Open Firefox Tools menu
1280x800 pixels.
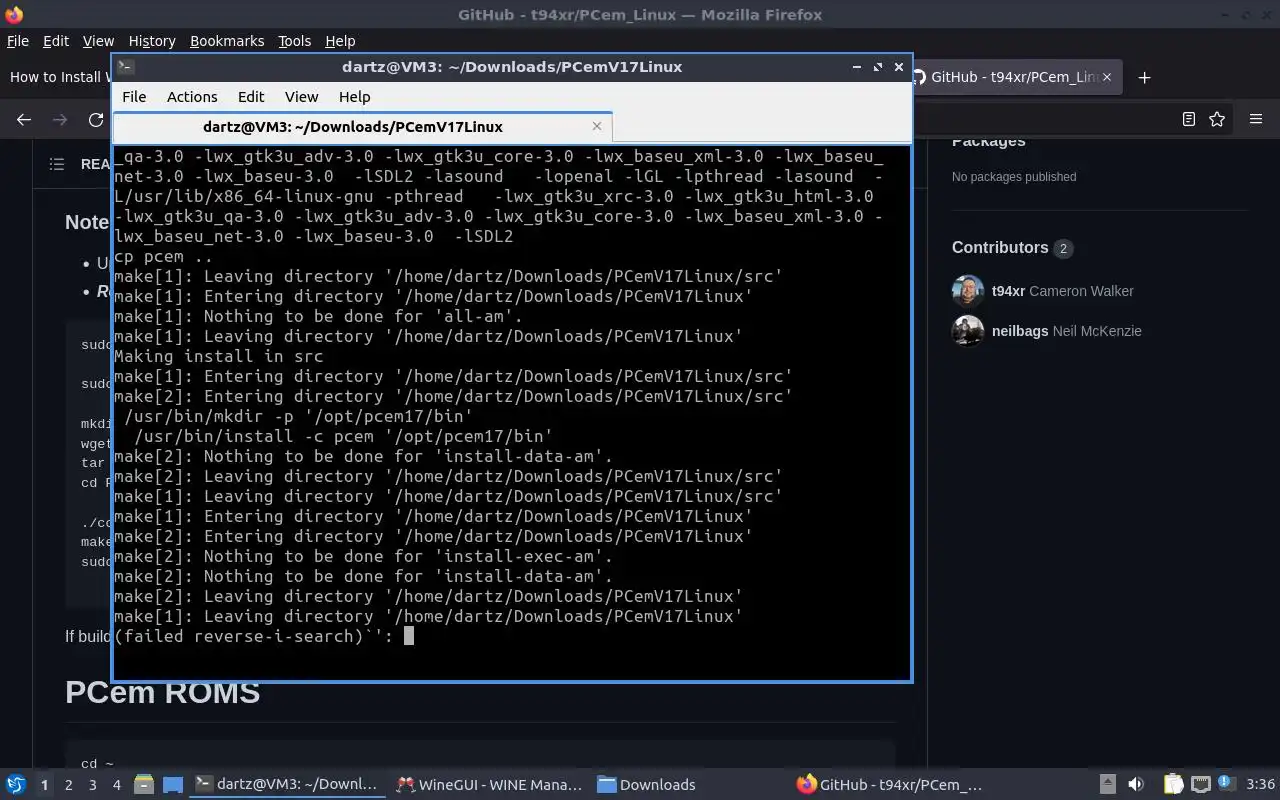click(295, 41)
